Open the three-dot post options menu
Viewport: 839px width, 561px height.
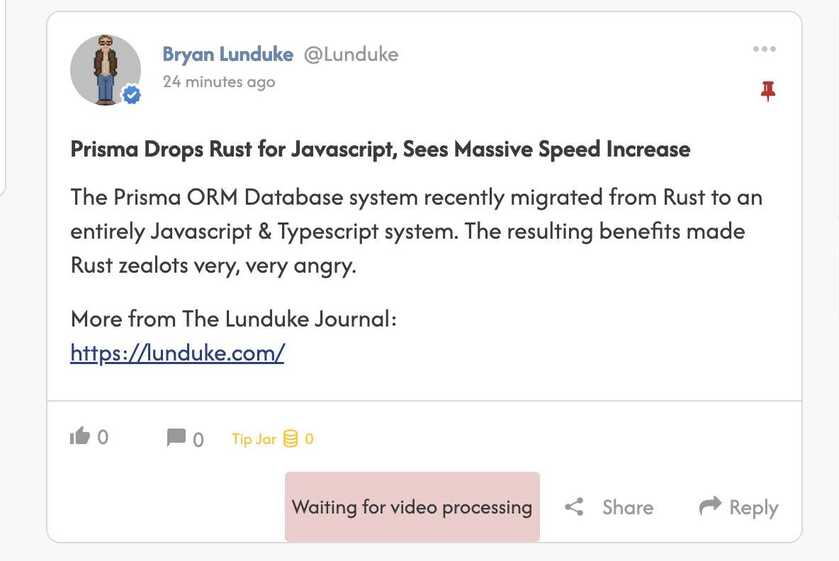click(764, 49)
